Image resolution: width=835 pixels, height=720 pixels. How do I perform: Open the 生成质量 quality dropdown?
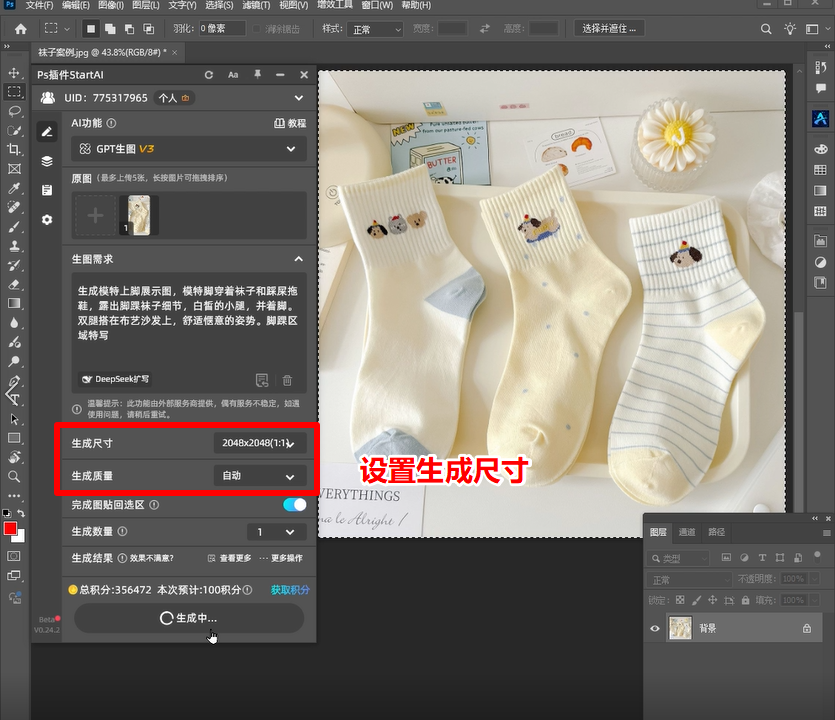coord(260,476)
